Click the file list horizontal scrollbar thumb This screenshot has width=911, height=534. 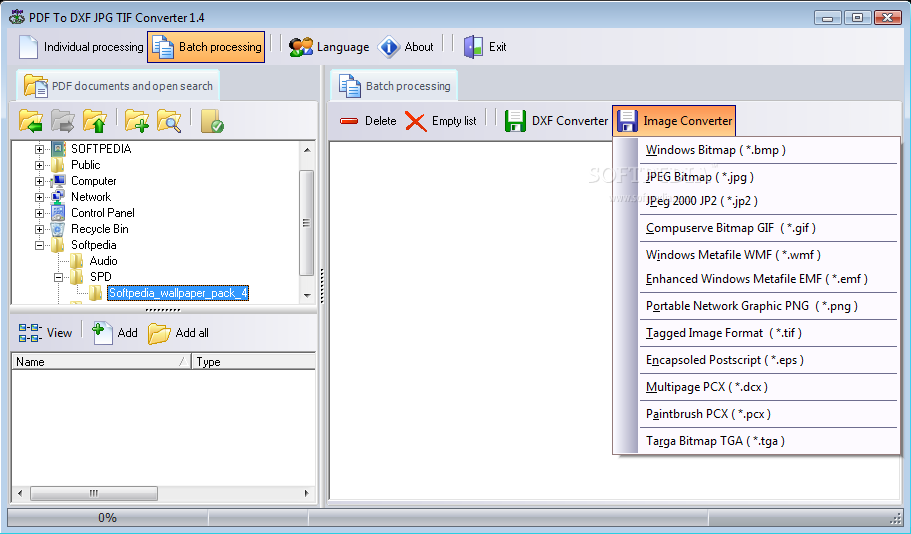(x=94, y=493)
